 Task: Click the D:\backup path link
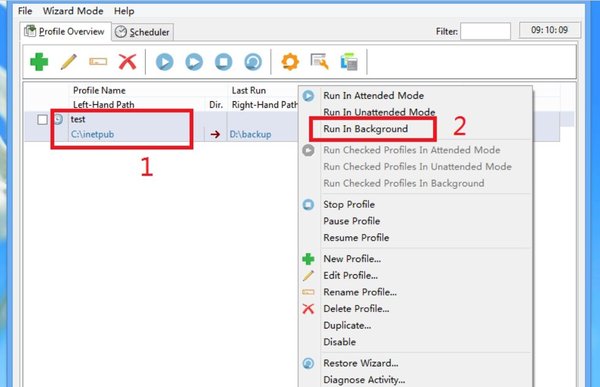click(251, 134)
